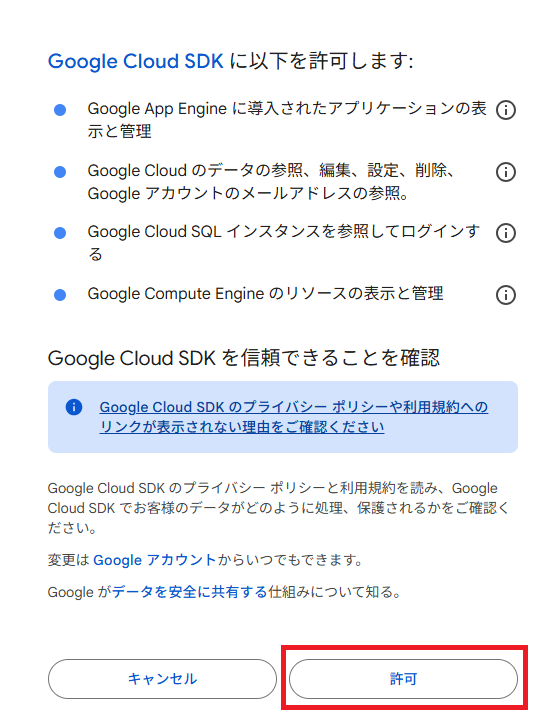Select the Google Cloud SQL インスタンス permission text
The image size is (544, 722).
pyautogui.click(x=284, y=243)
